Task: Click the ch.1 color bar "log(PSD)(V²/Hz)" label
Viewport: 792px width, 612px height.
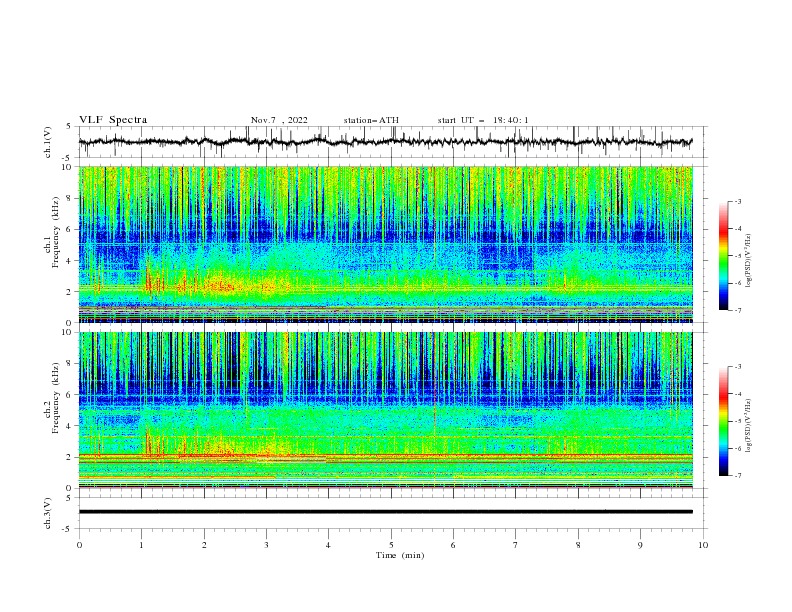Action: (748, 260)
